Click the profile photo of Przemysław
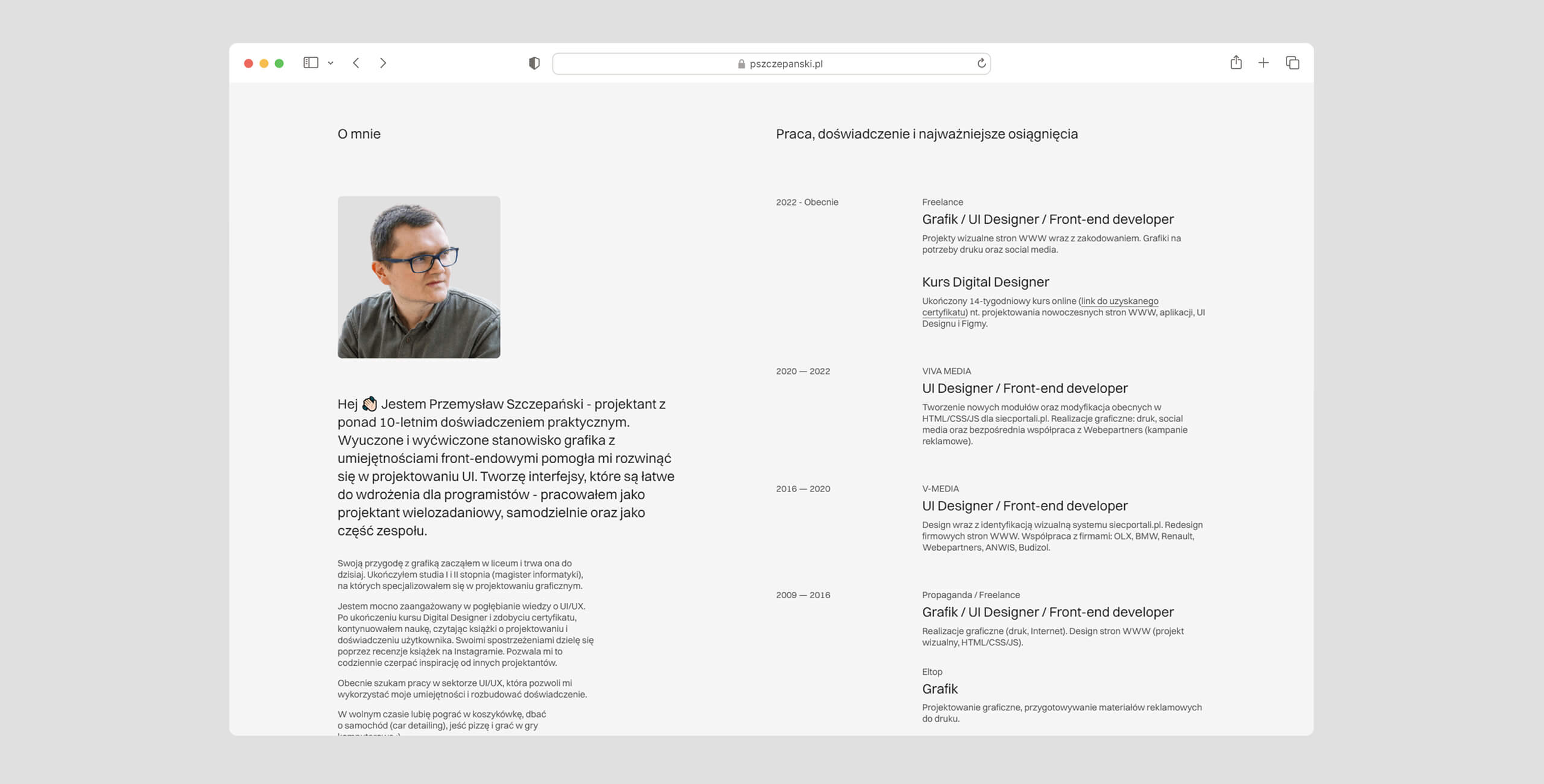The image size is (1544, 784). coord(419,277)
